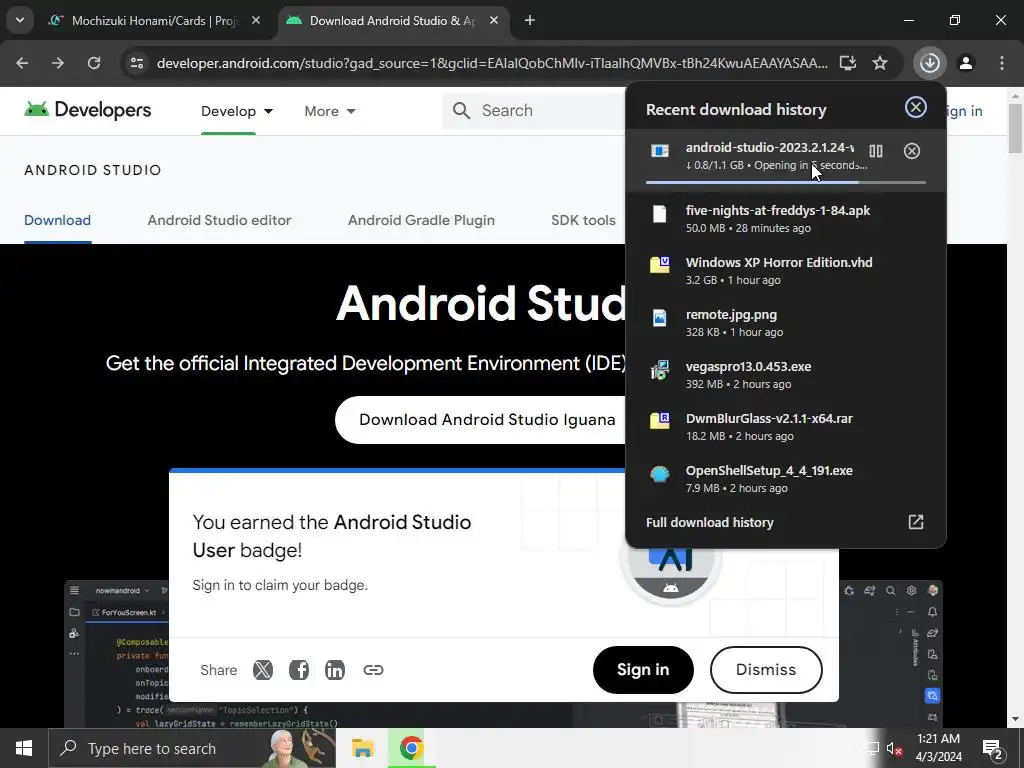This screenshot has width=1024, height=768.
Task: Open Windows Start menu
Action: tap(24, 748)
